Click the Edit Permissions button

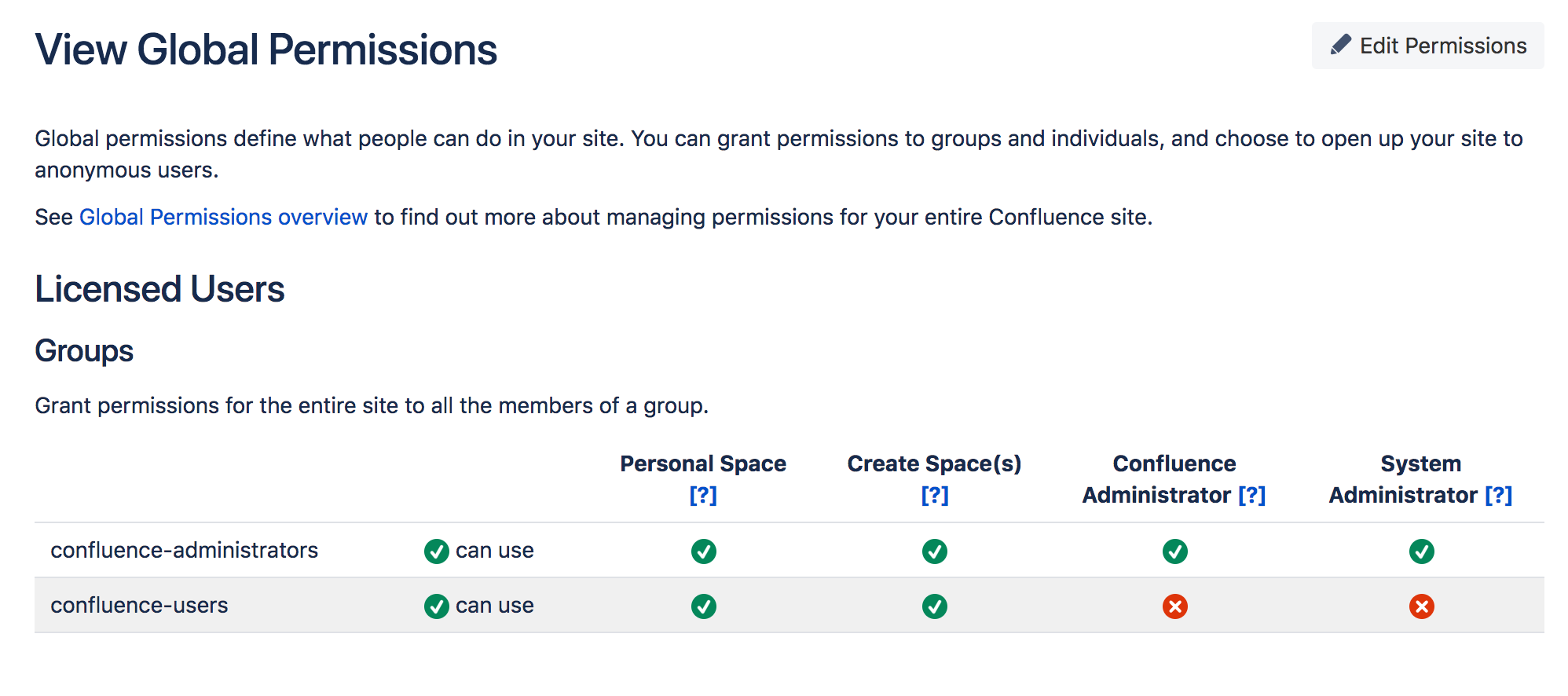coord(1427,46)
